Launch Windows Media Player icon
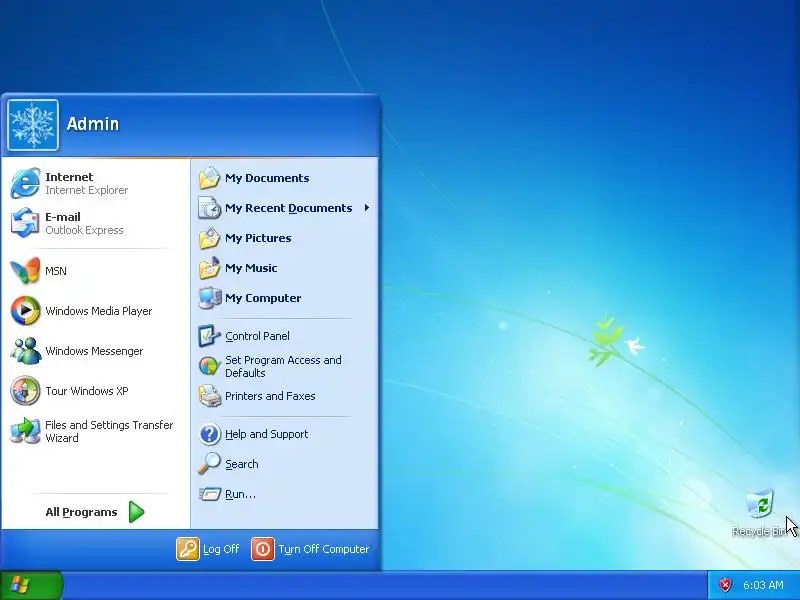Viewport: 800px width, 600px height. 25,311
